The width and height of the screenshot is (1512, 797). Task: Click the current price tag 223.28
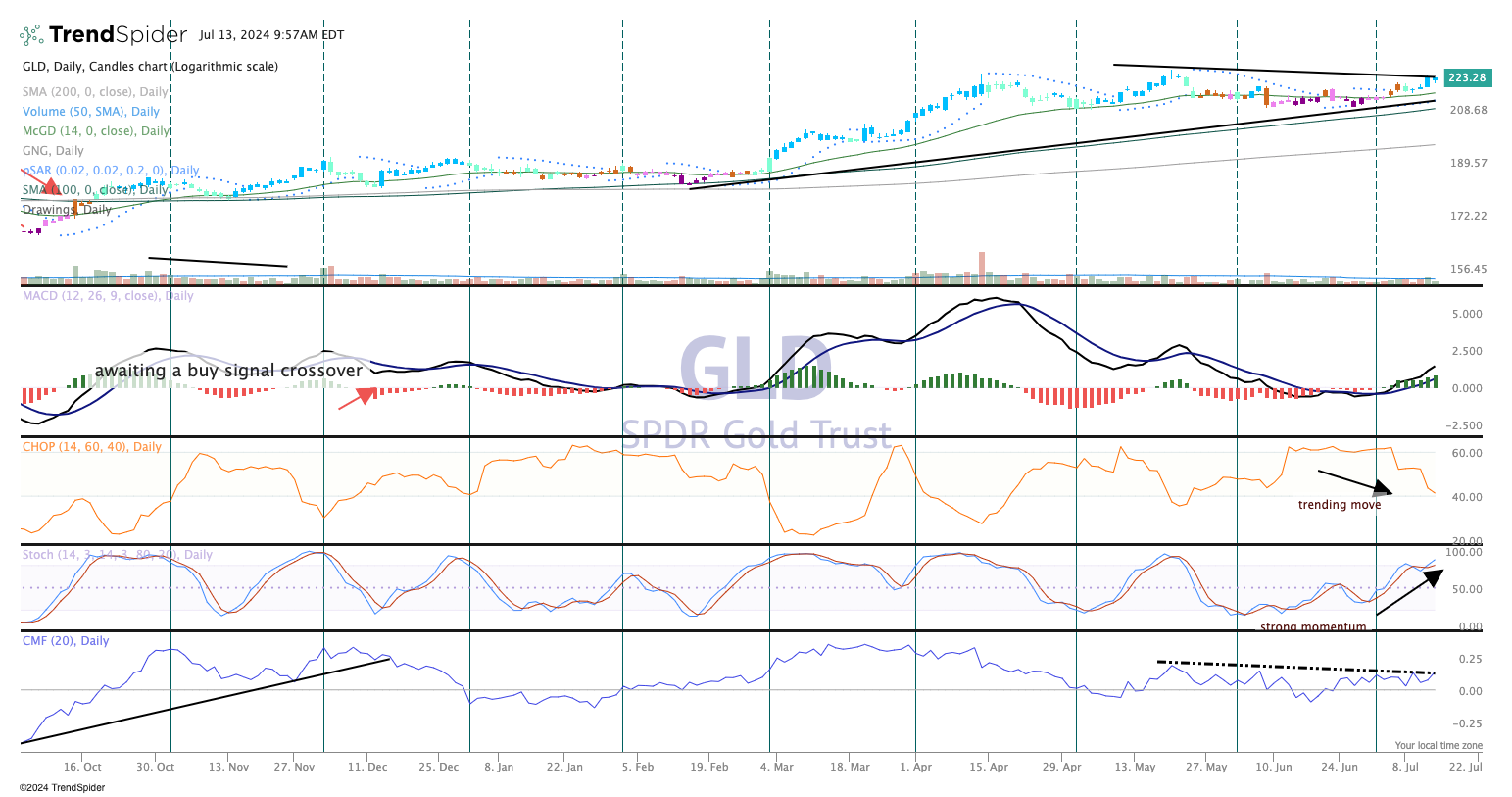pyautogui.click(x=1467, y=77)
